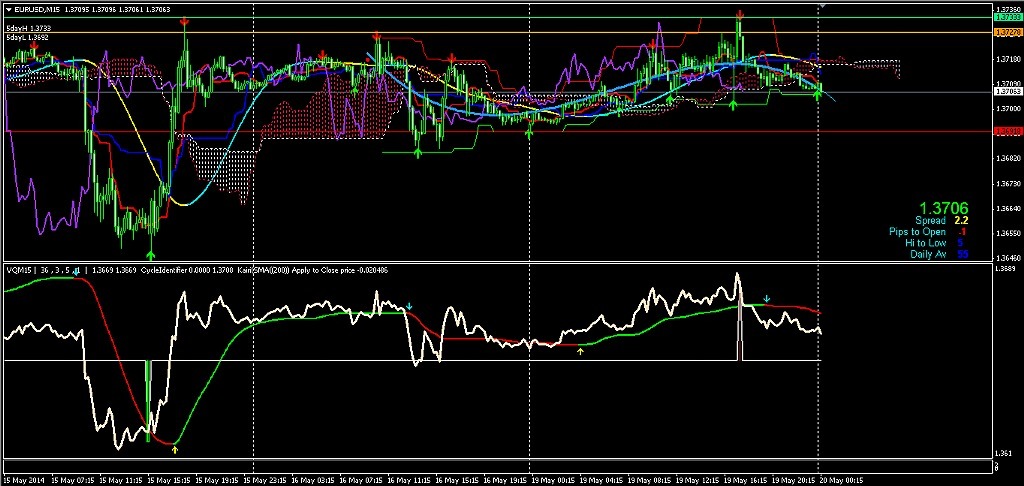Click the Hi to Low label
The image size is (1024, 486).
[925, 243]
